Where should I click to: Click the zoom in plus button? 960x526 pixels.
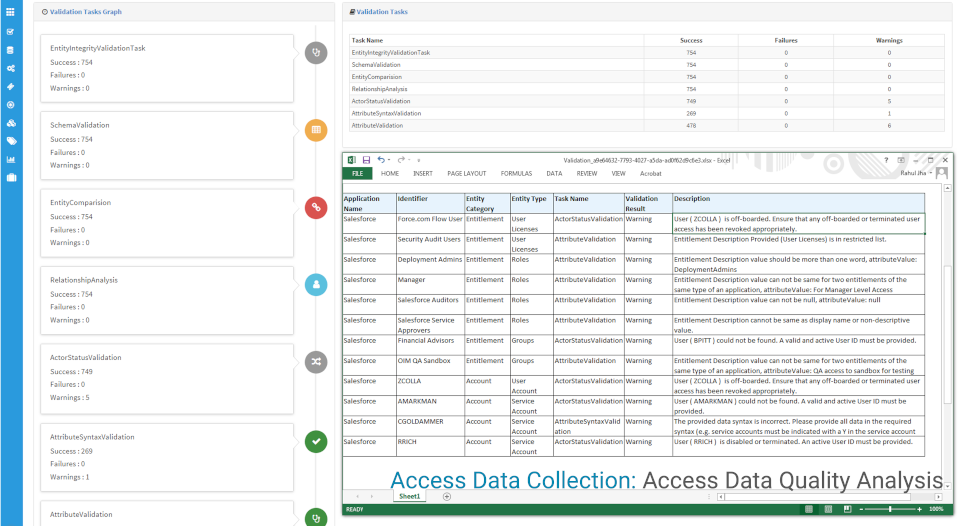click(919, 509)
